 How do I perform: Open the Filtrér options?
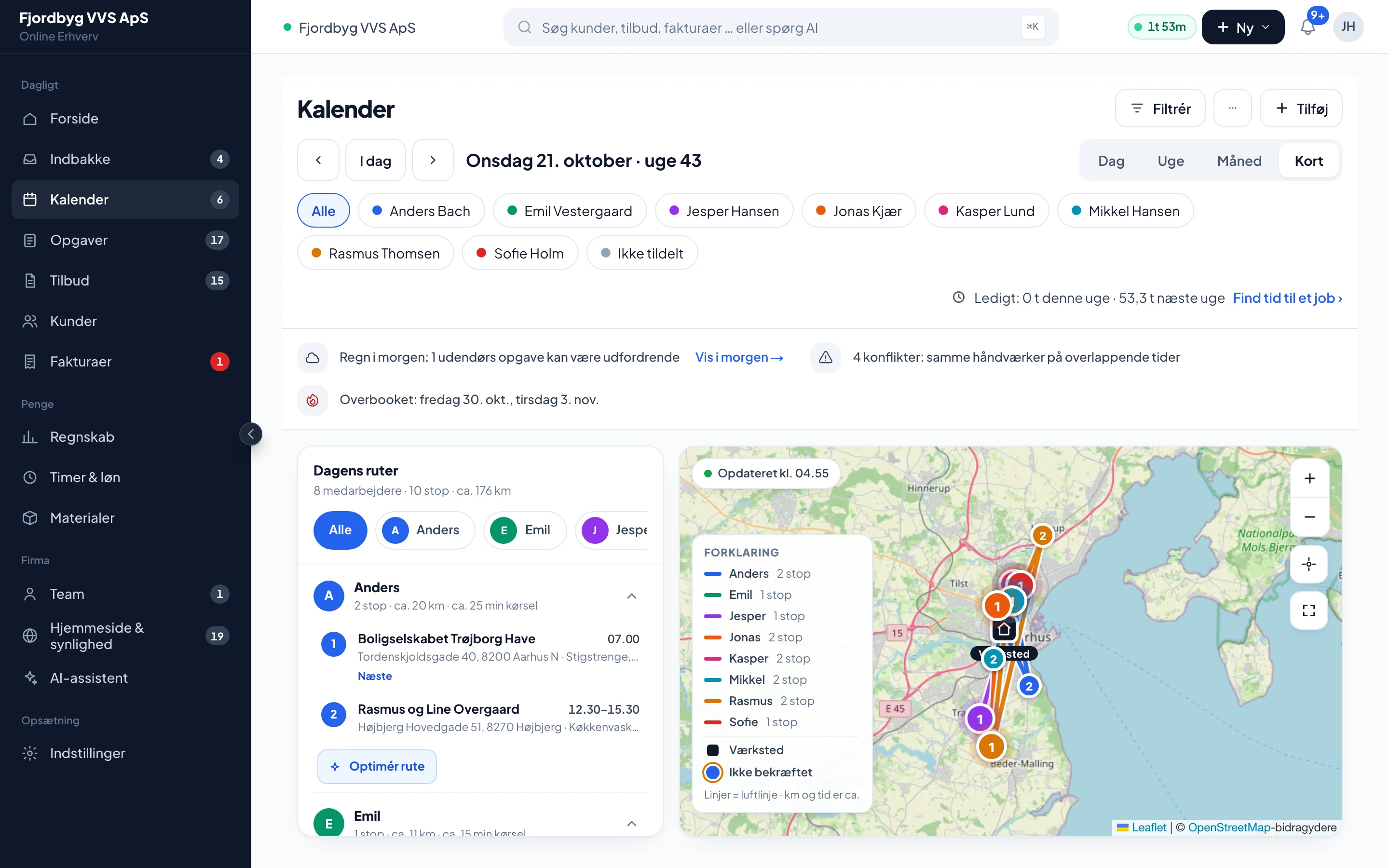(1160, 108)
